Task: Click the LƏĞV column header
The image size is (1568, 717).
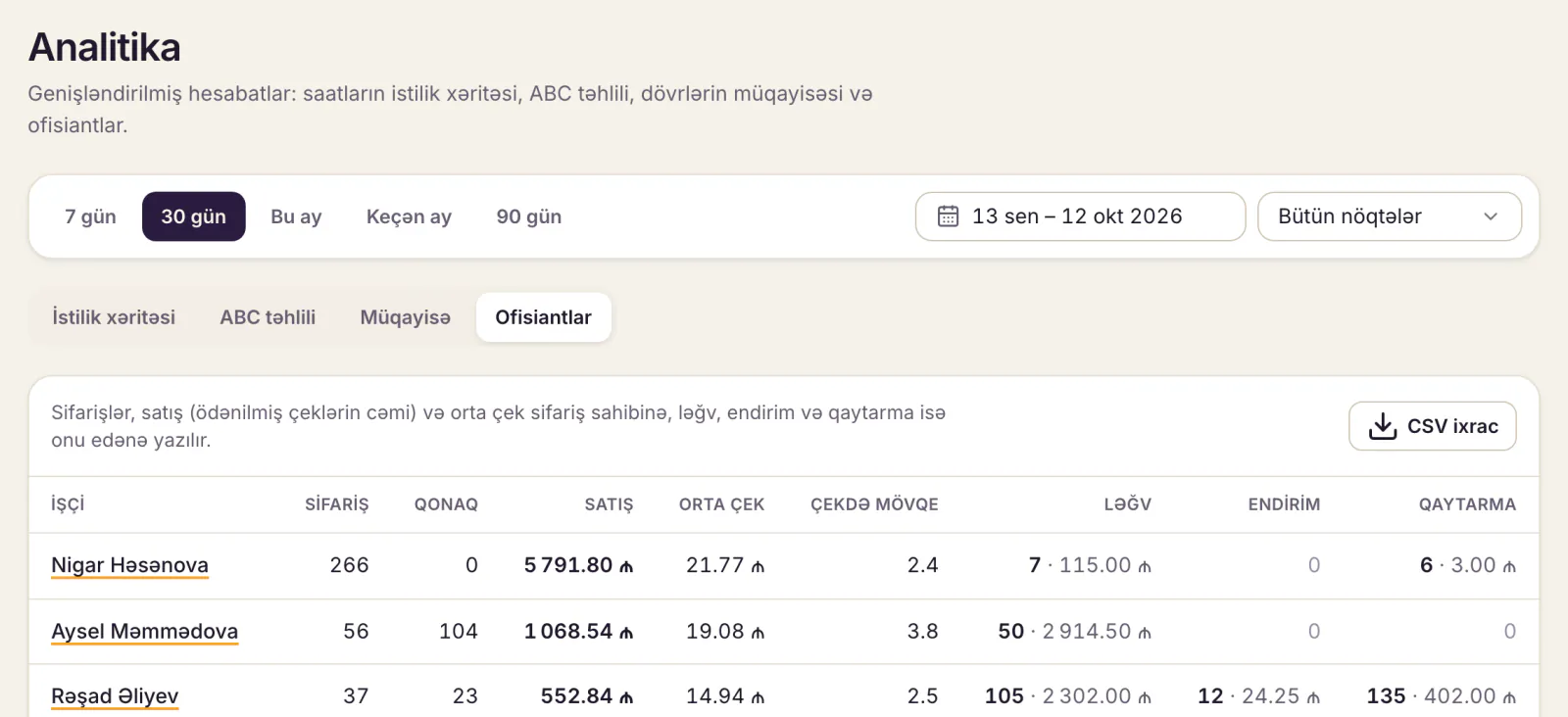Action: coord(1128,504)
